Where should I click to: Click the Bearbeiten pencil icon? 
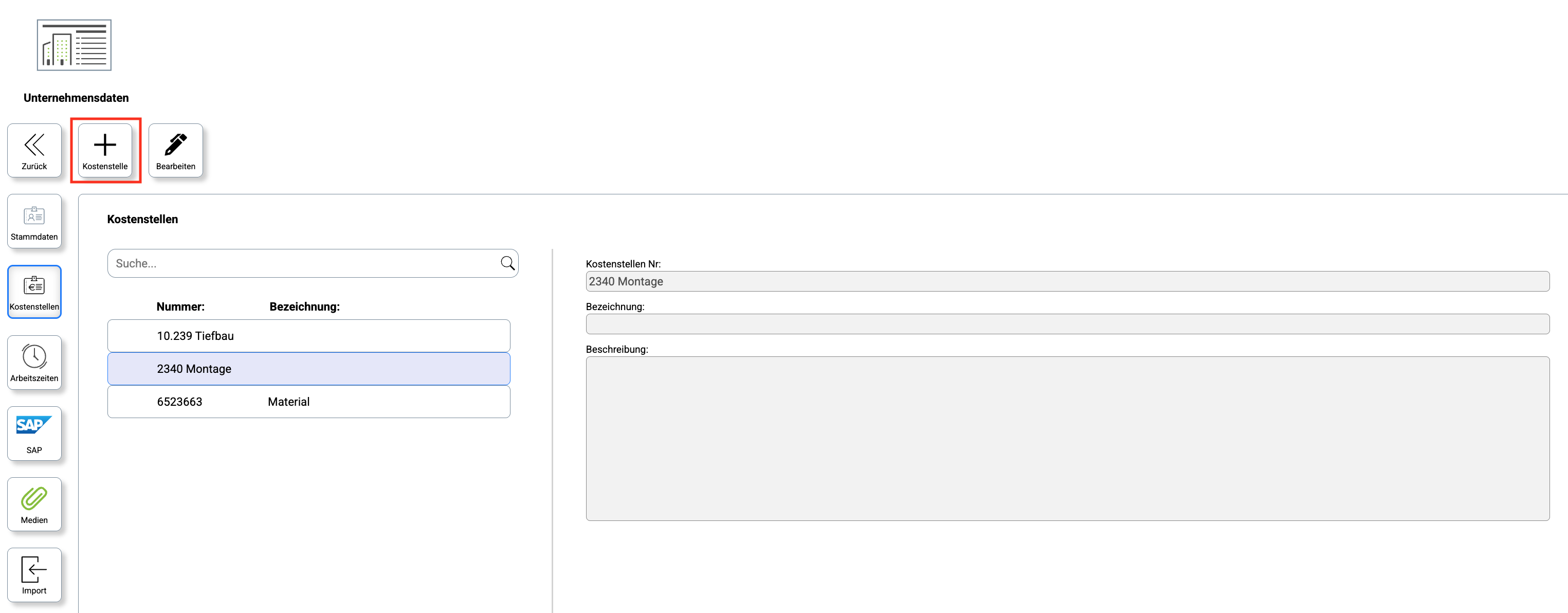pos(175,150)
